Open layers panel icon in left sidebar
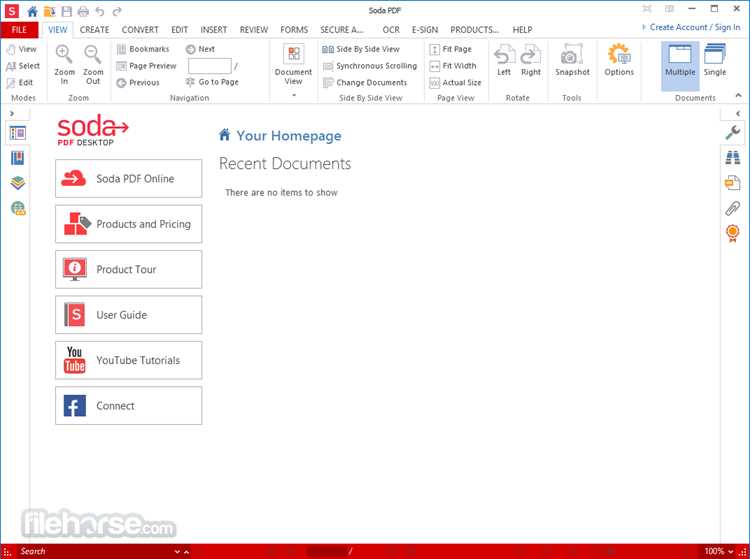Screen dimensions: 750x559 pos(18,183)
